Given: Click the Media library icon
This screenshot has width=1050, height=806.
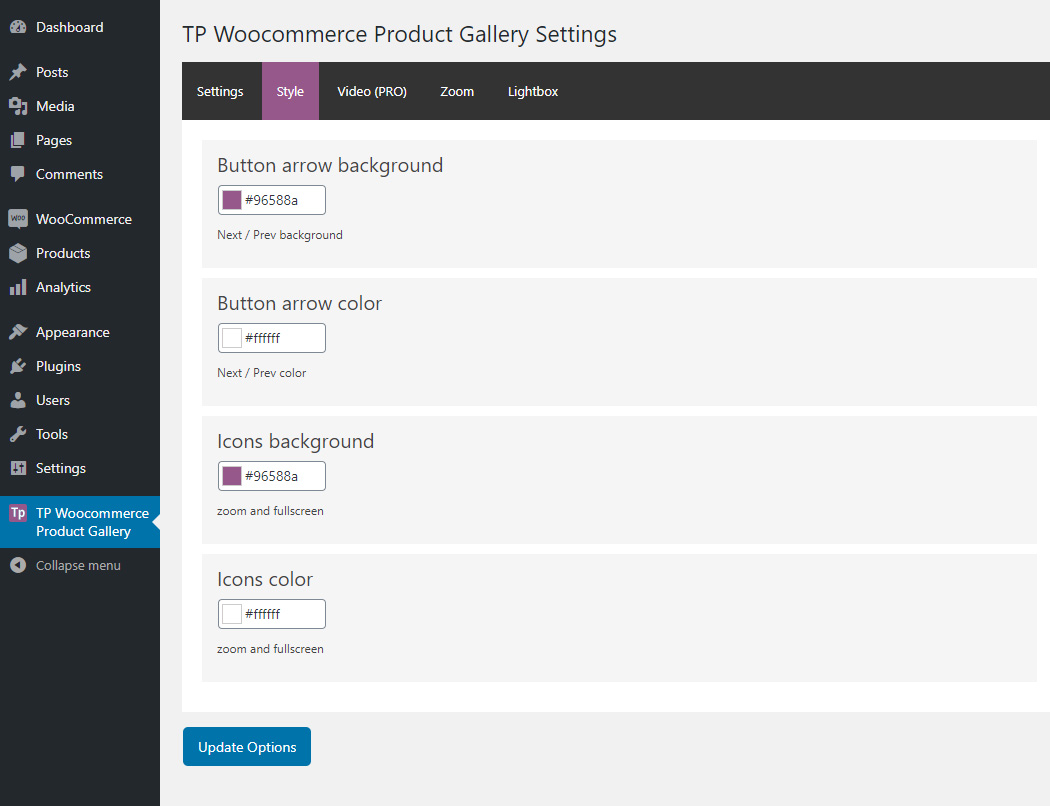Looking at the screenshot, I should pyautogui.click(x=18, y=106).
